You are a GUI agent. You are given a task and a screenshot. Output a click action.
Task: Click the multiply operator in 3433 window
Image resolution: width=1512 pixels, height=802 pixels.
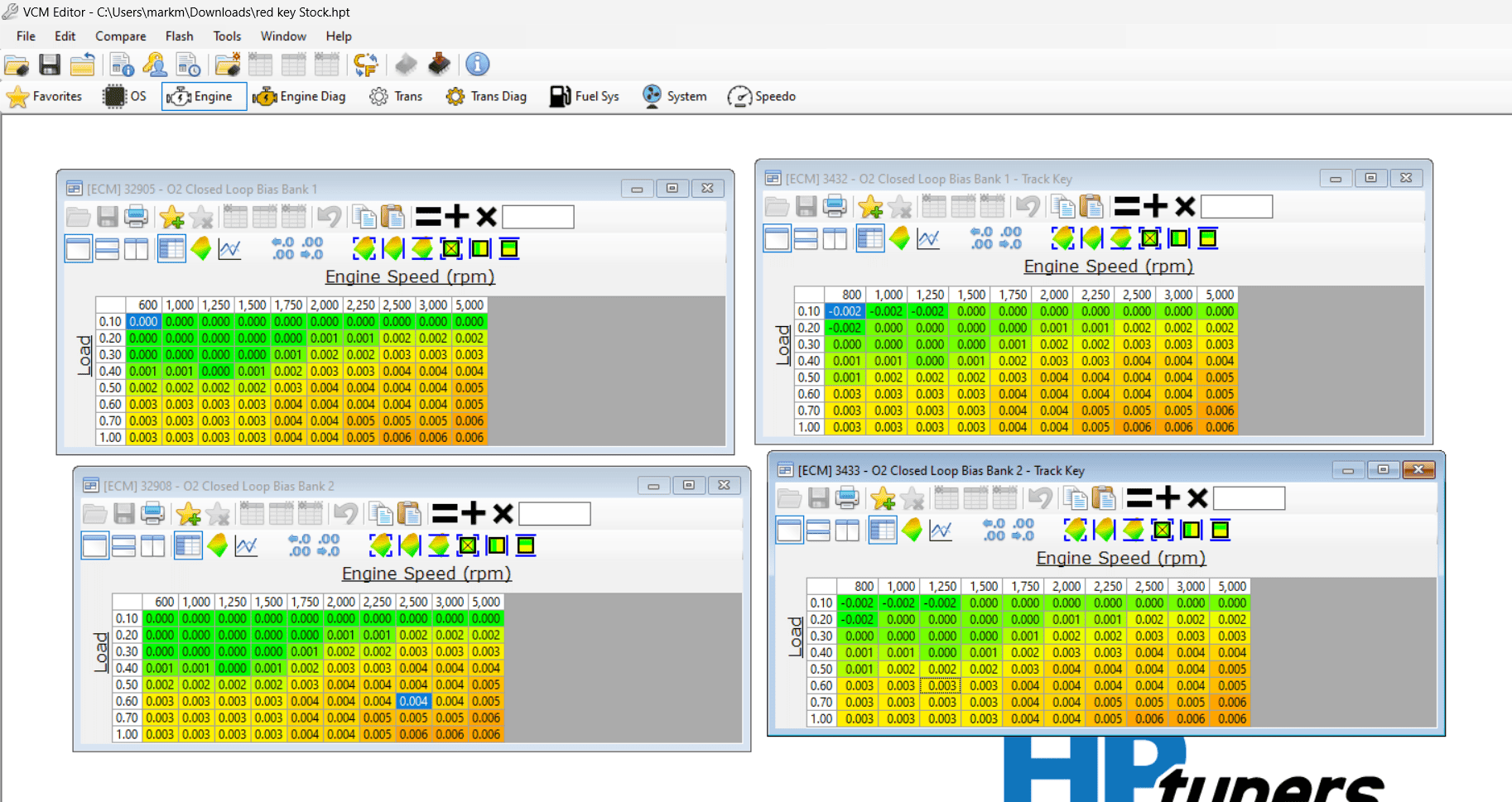tap(1197, 498)
